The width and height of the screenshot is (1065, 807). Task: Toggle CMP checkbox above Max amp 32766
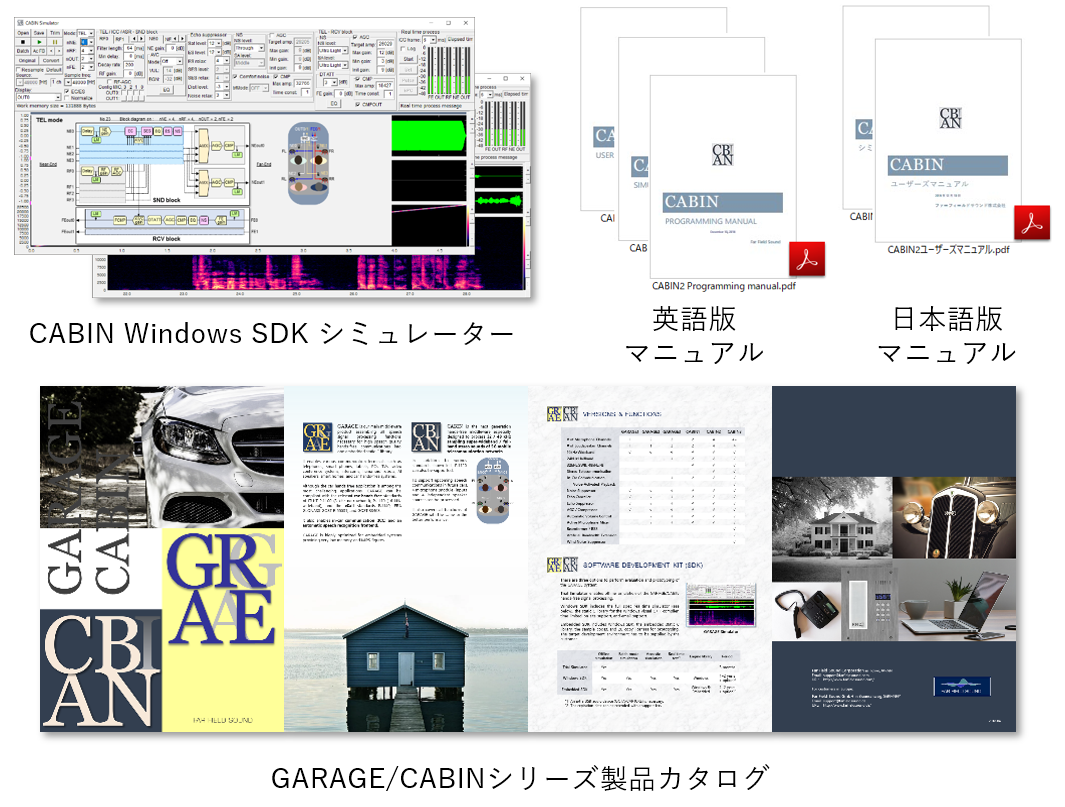point(276,76)
